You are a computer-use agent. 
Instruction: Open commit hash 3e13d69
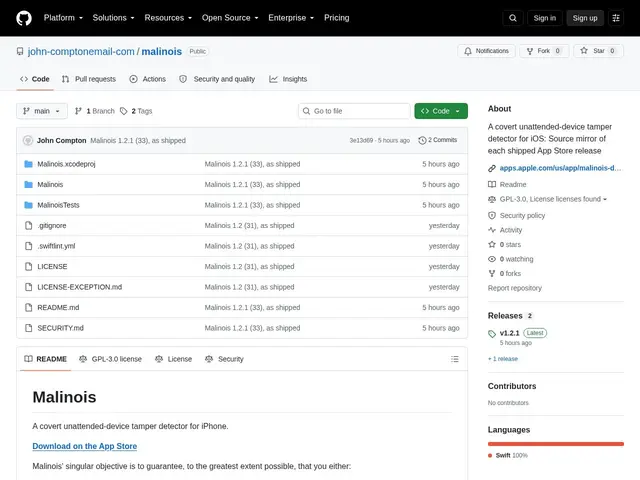coord(361,140)
